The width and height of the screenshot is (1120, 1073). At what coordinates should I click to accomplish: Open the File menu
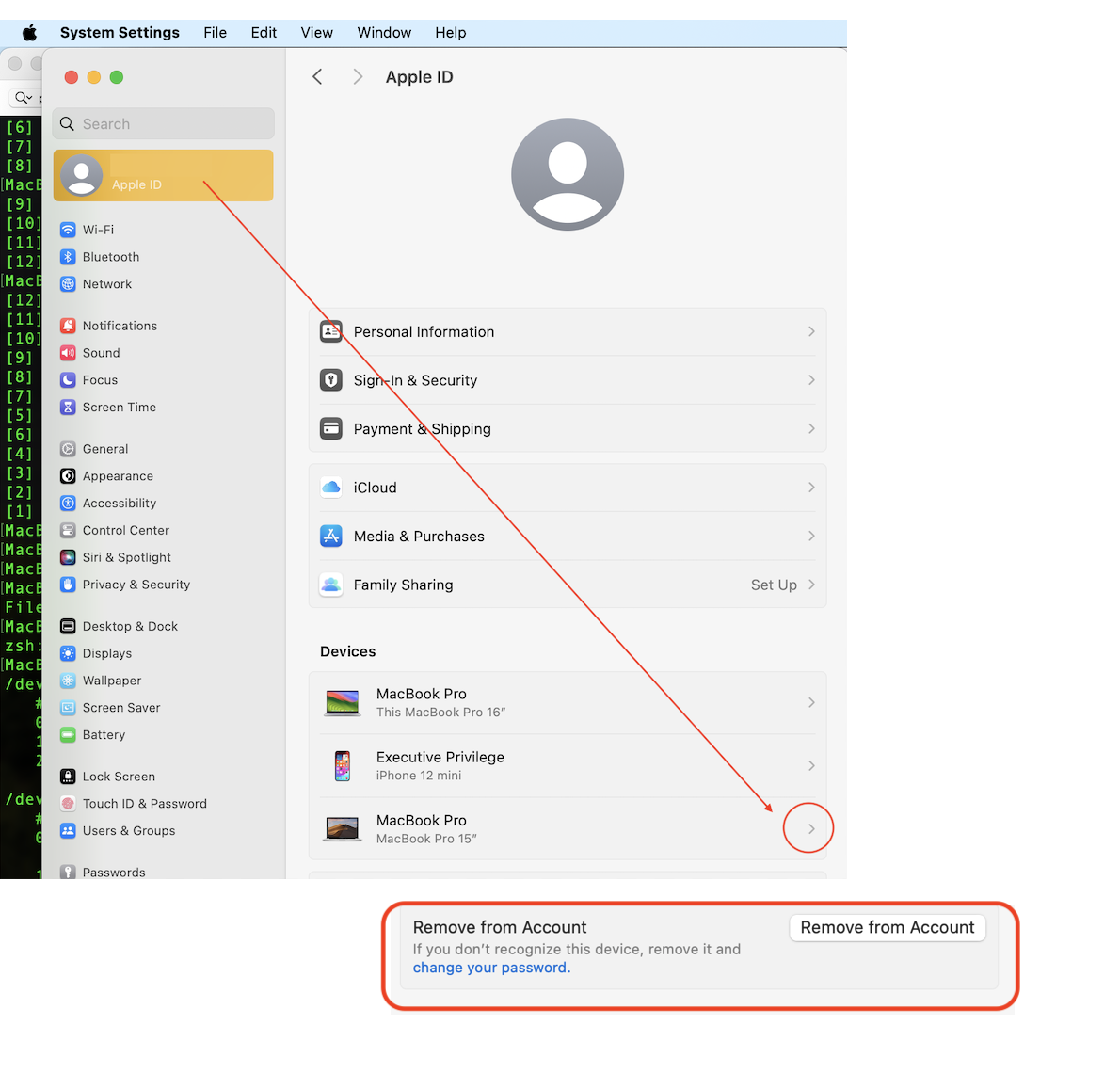coord(215,33)
